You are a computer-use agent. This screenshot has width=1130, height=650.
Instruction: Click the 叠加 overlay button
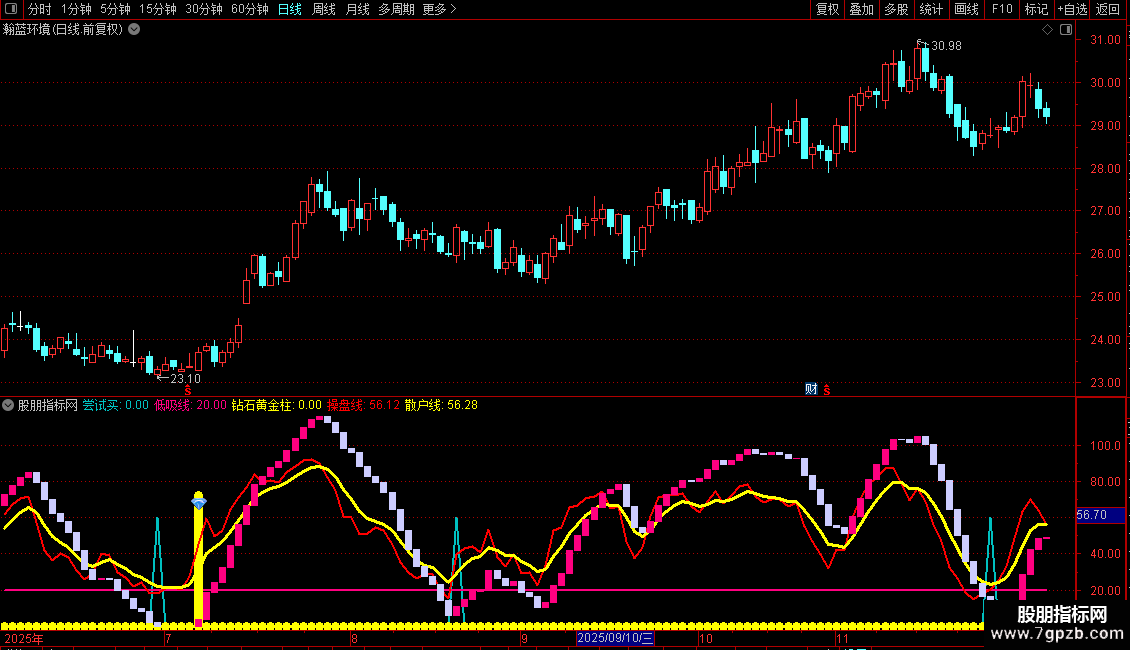click(x=861, y=9)
